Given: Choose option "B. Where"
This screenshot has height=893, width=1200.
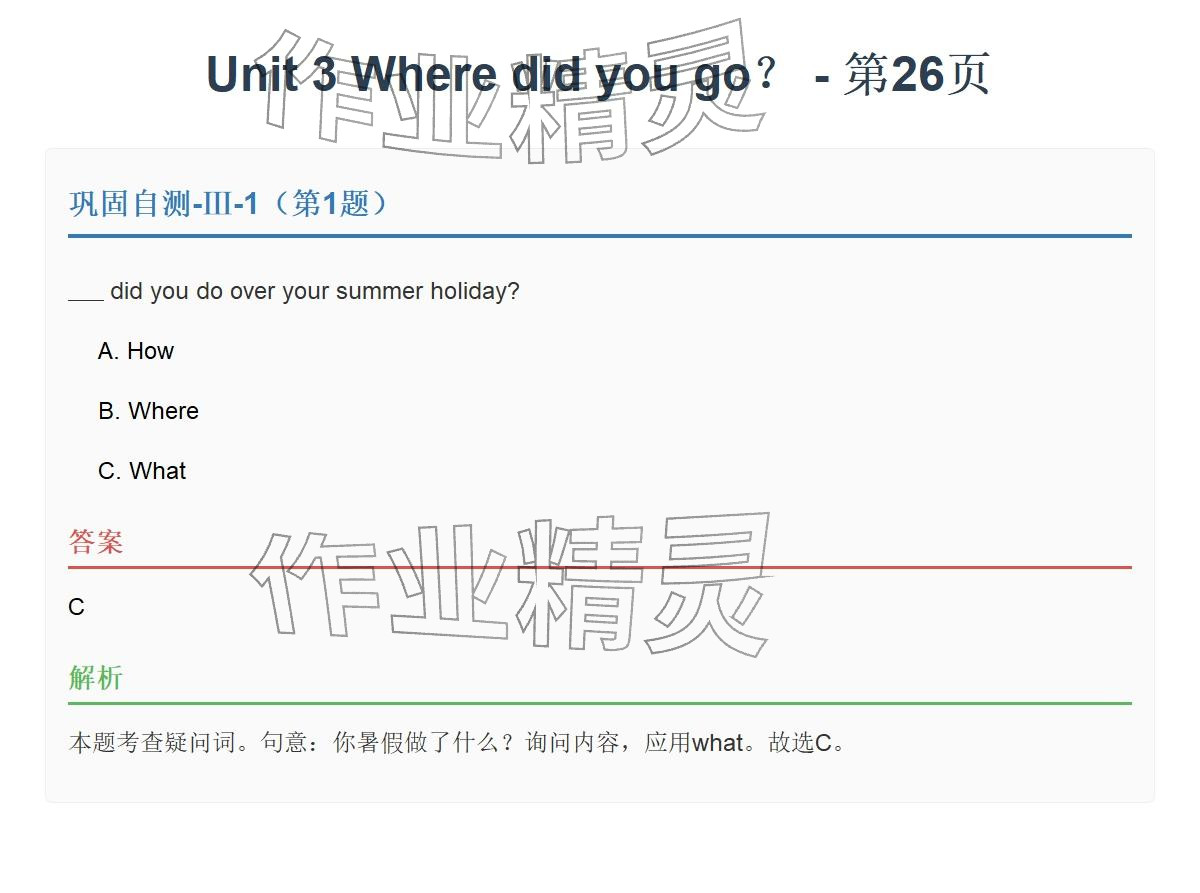Looking at the screenshot, I should point(148,411).
